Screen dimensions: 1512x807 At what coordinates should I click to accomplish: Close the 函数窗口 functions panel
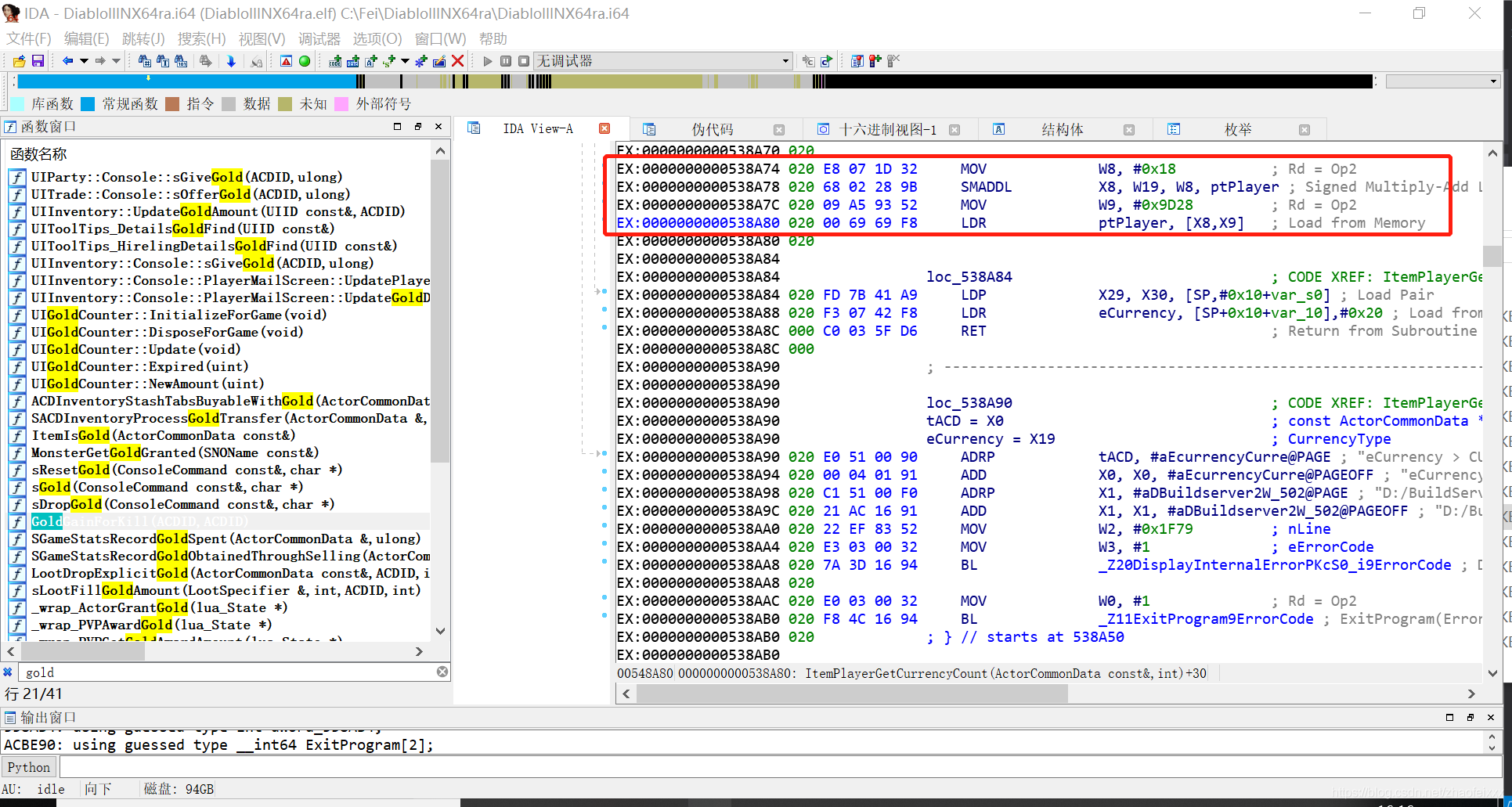point(438,126)
